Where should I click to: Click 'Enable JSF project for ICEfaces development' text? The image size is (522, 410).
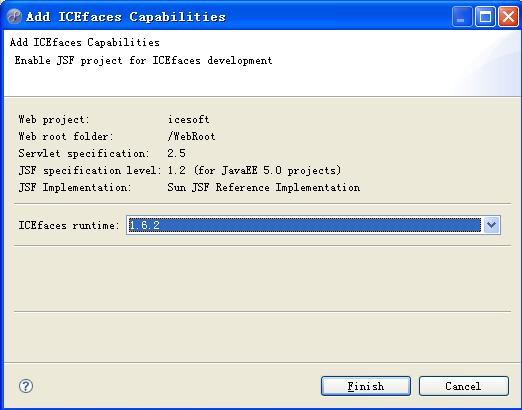(143, 61)
